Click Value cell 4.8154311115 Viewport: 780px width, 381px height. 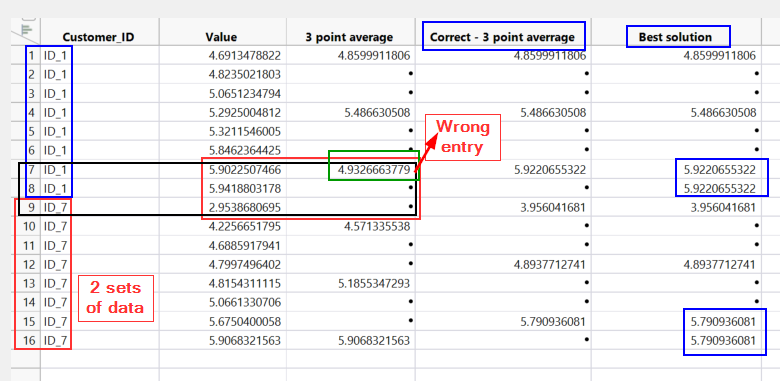[x=245, y=284]
